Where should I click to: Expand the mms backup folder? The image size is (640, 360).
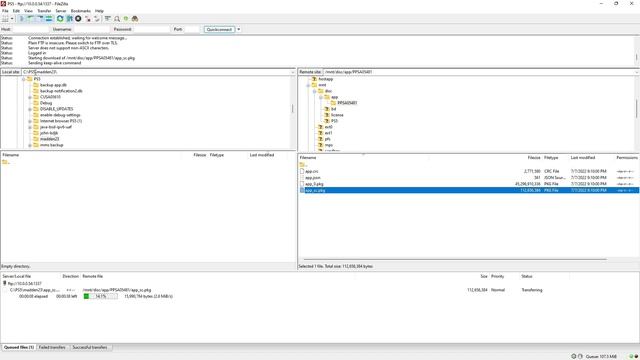point(30,145)
